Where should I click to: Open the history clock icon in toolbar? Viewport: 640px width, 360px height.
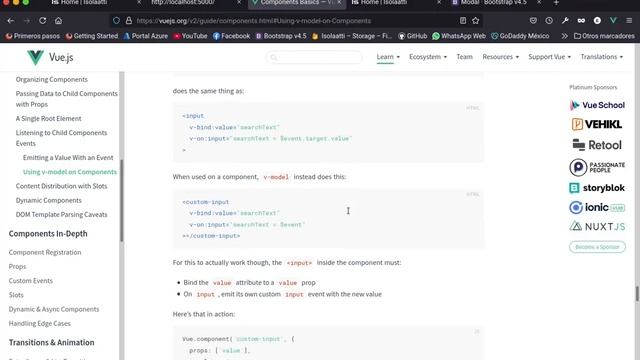(549, 20)
